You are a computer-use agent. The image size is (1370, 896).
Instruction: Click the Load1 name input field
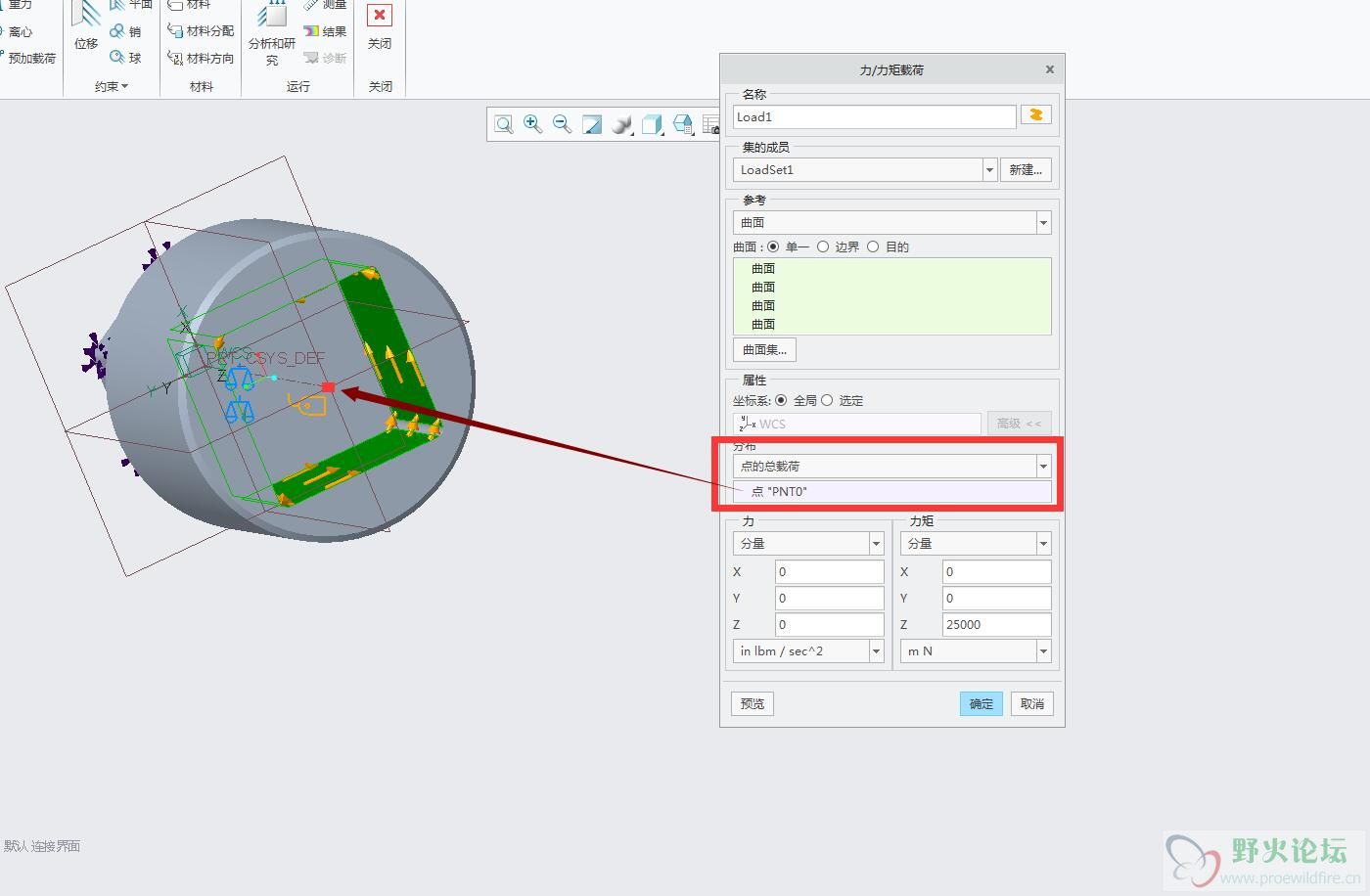tap(875, 116)
